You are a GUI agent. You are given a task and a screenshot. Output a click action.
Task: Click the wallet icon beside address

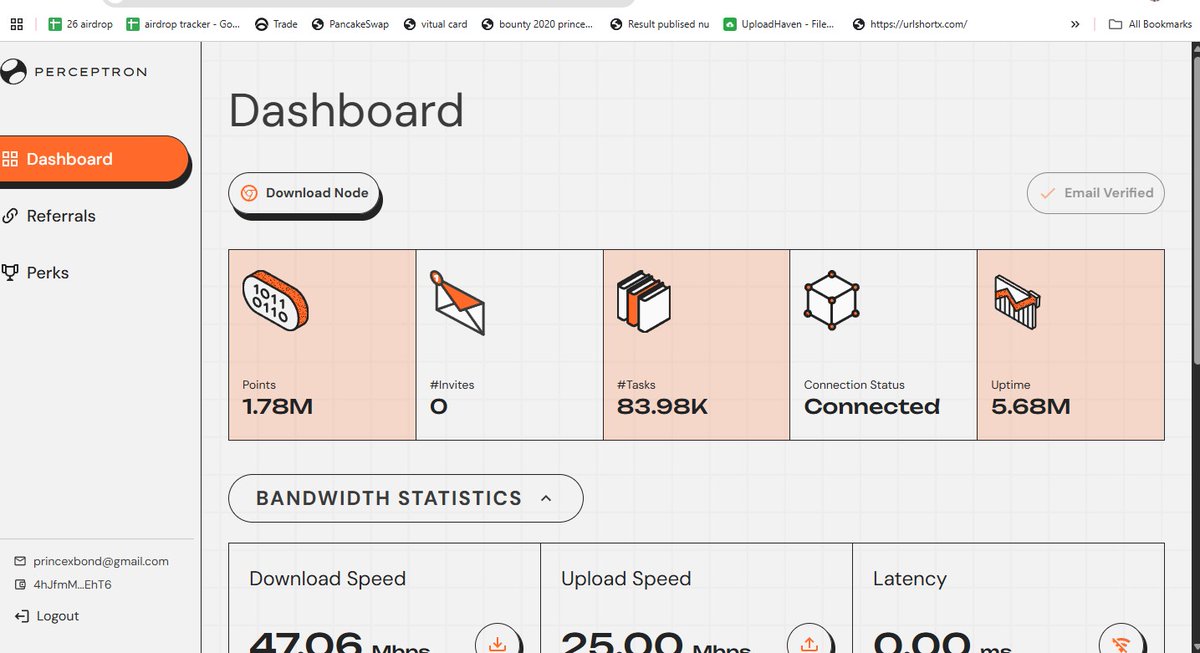click(x=20, y=585)
